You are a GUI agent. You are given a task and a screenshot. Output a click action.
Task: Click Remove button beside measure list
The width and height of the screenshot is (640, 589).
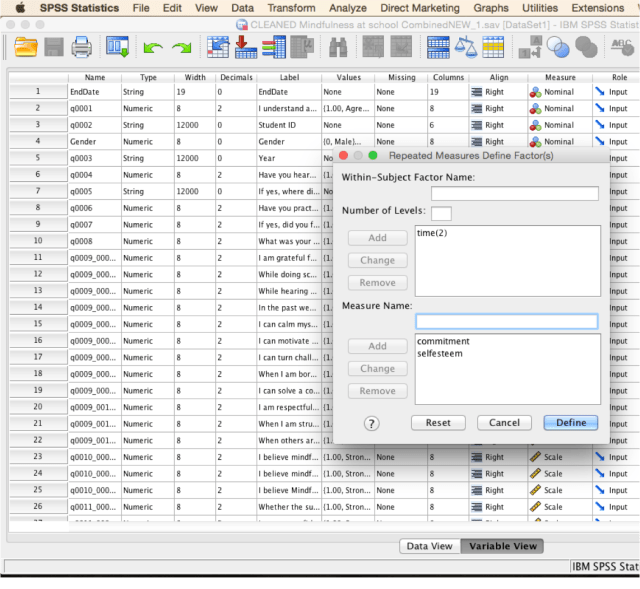[x=377, y=391]
